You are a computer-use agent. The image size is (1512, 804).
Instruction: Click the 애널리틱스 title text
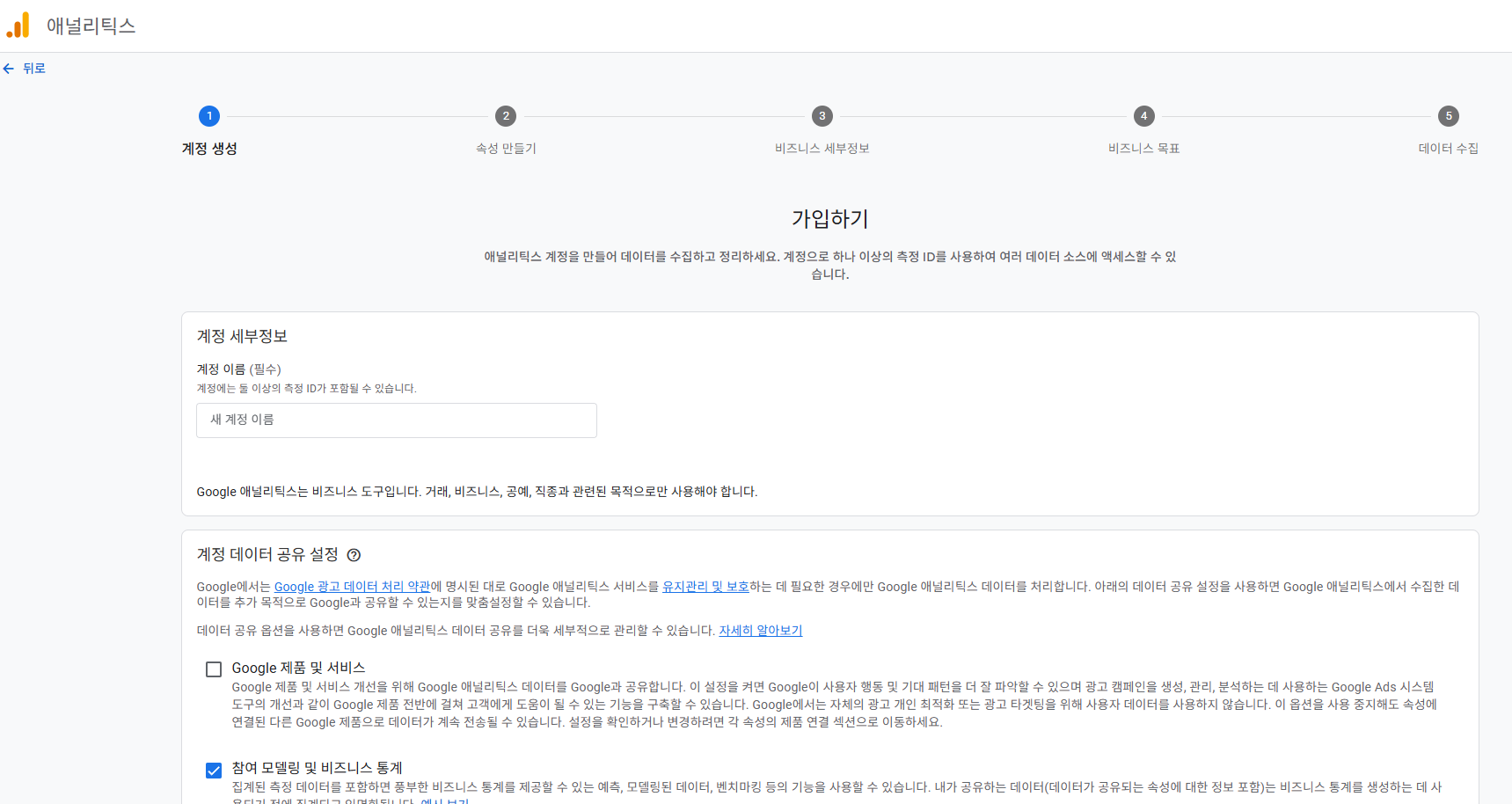(x=91, y=26)
